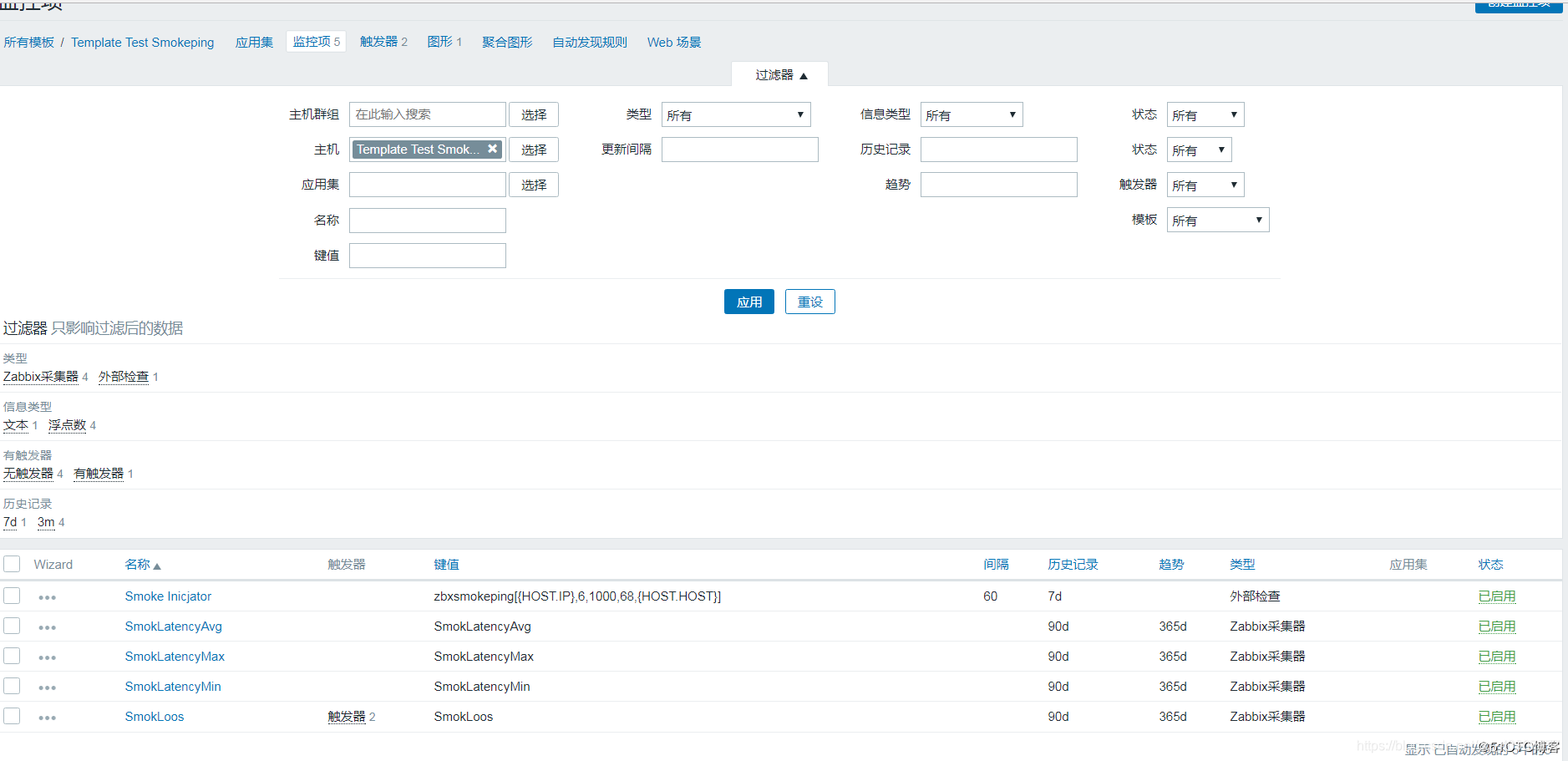Focus the 名称 input field
This screenshot has height=761, width=1568.
tap(428, 221)
